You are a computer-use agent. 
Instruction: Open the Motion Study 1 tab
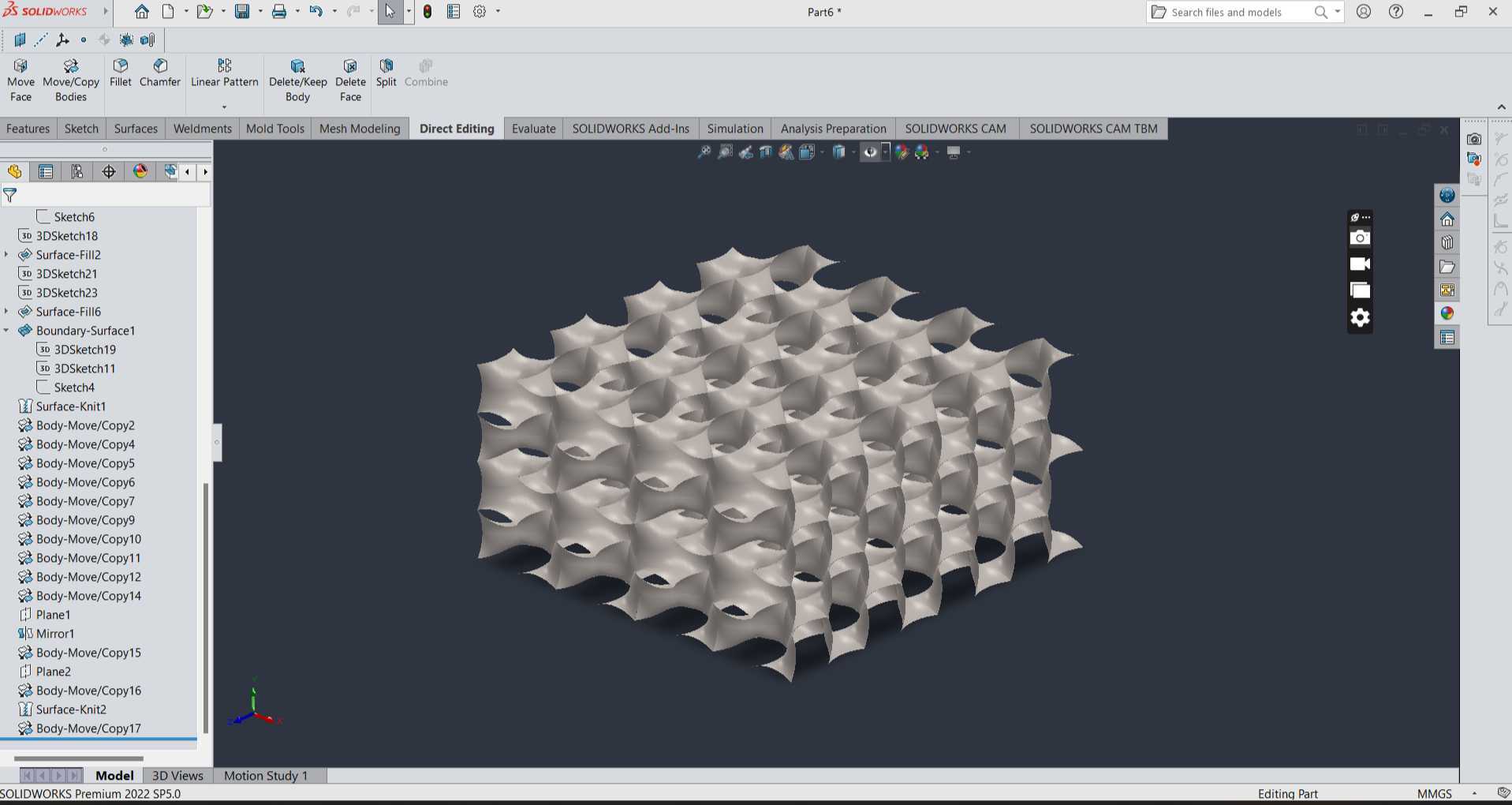pyautogui.click(x=266, y=776)
